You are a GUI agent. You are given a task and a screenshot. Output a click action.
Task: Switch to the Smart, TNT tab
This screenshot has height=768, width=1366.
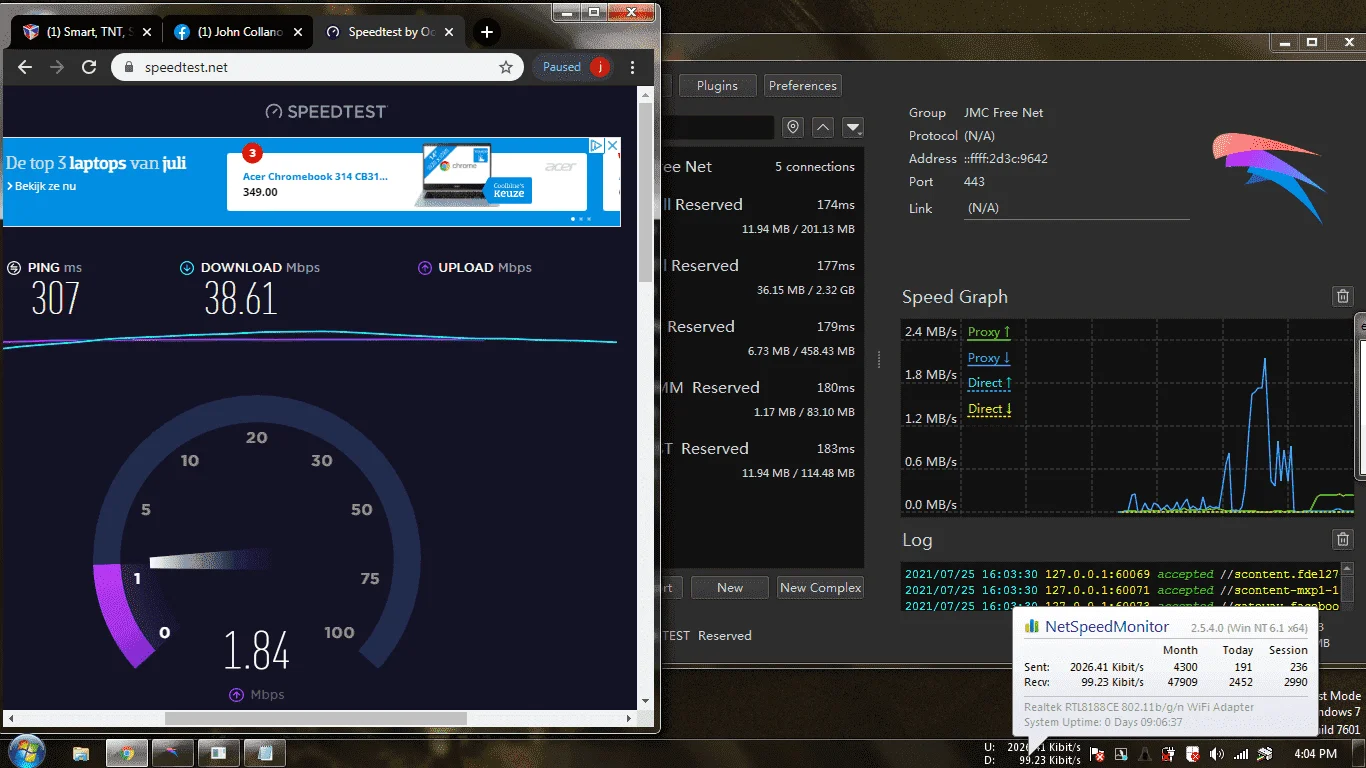coord(86,32)
